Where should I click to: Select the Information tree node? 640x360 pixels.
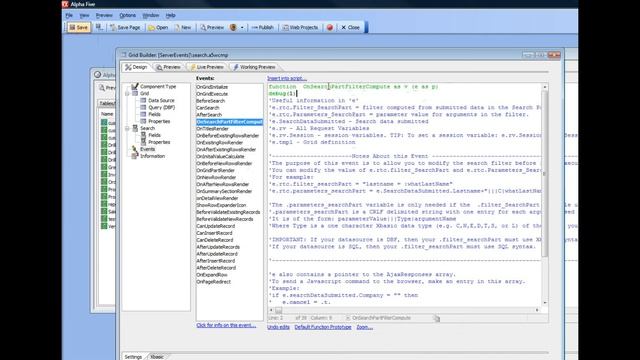click(152, 156)
